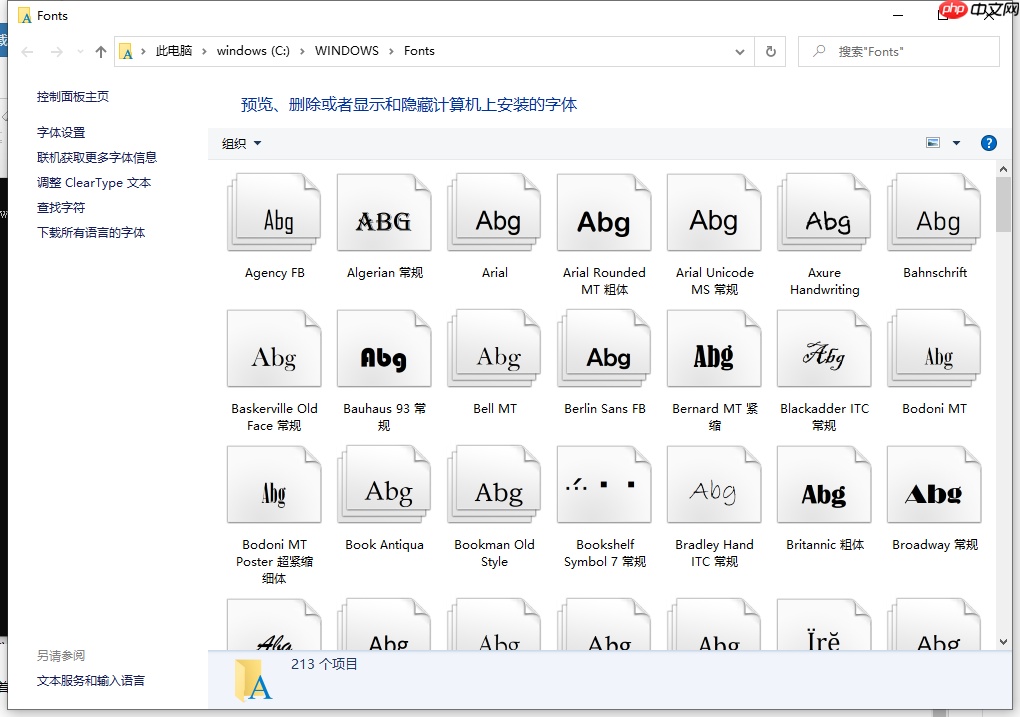Viewport: 1020px width, 717px height.
Task: Open 字体设置 font settings link
Action: point(61,132)
